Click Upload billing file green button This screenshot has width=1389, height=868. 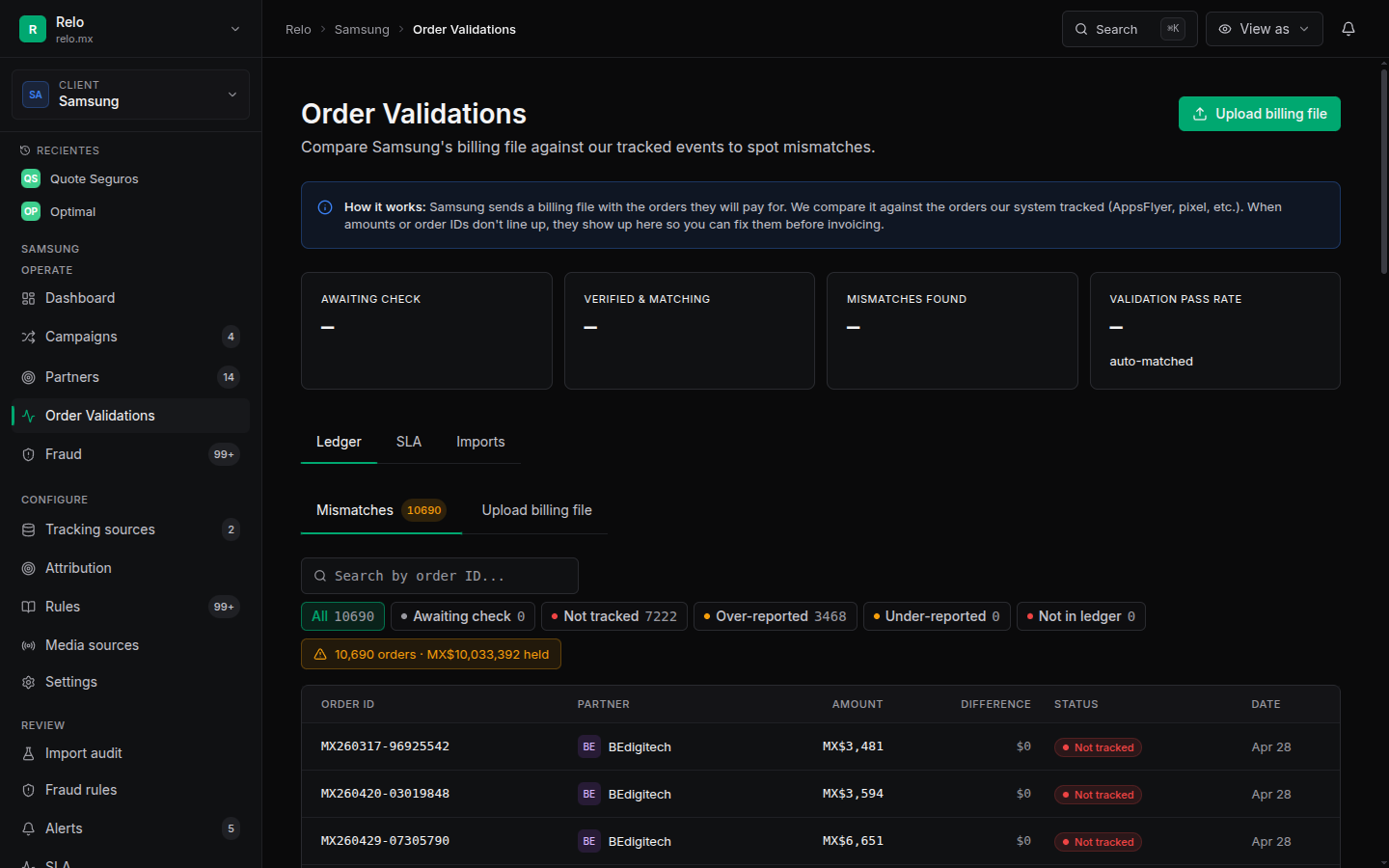click(1260, 114)
